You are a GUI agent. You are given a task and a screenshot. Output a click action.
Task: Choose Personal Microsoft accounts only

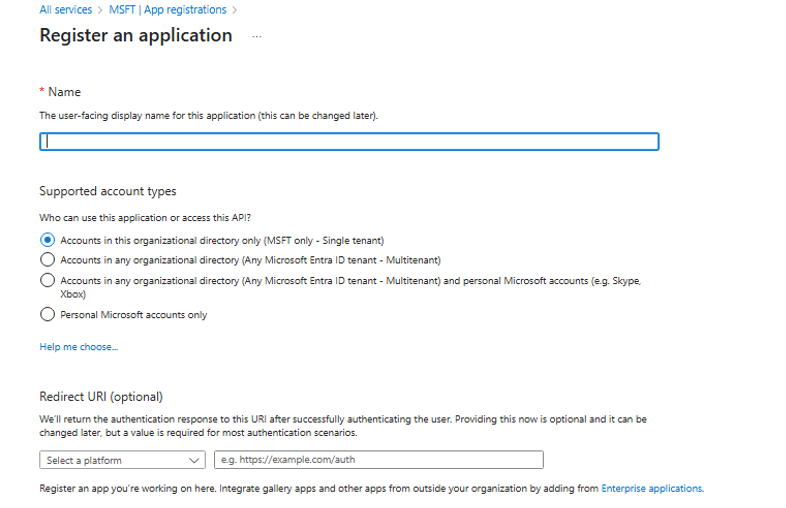point(47,314)
